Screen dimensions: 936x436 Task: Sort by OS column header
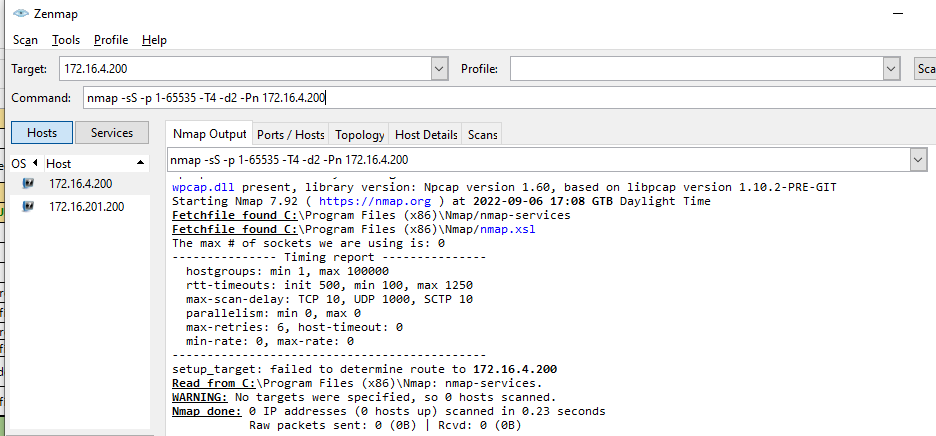(24, 164)
